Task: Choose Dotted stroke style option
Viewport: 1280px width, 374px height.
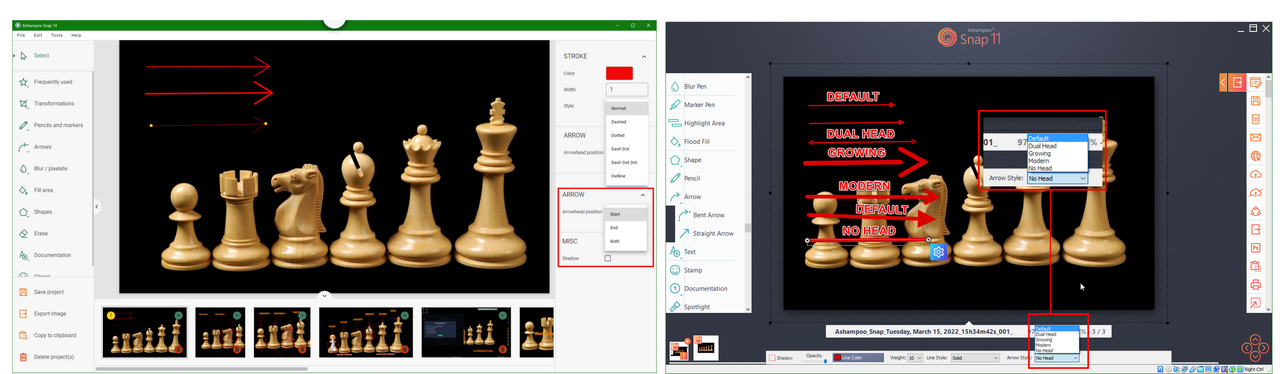Action: pos(626,135)
